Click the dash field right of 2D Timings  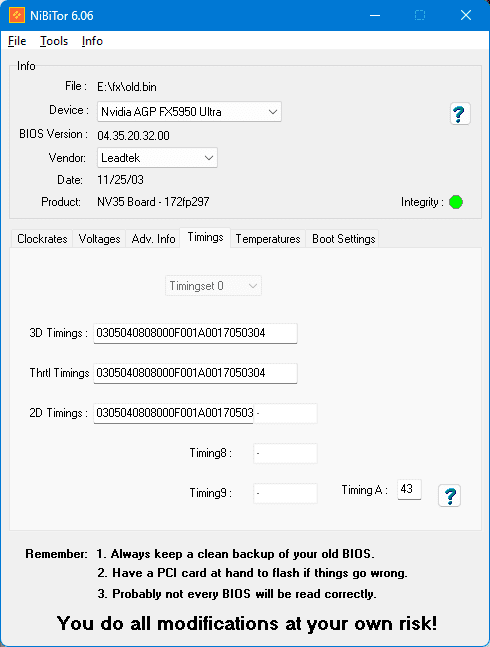pyautogui.click(x=285, y=413)
